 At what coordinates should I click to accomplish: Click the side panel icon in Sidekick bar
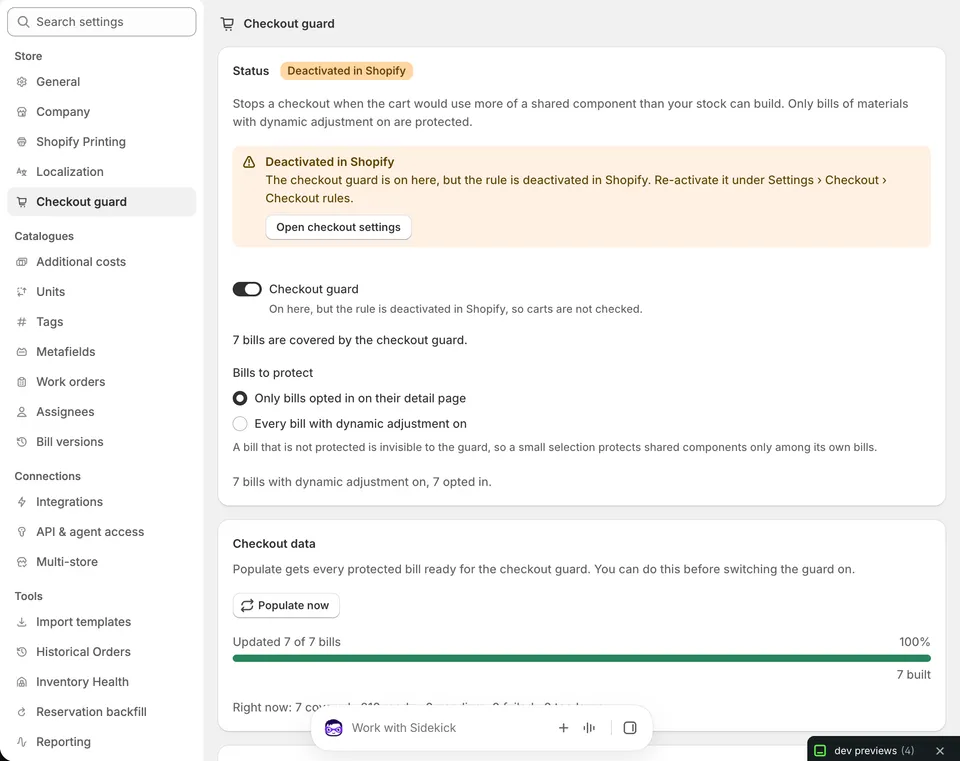click(x=630, y=727)
